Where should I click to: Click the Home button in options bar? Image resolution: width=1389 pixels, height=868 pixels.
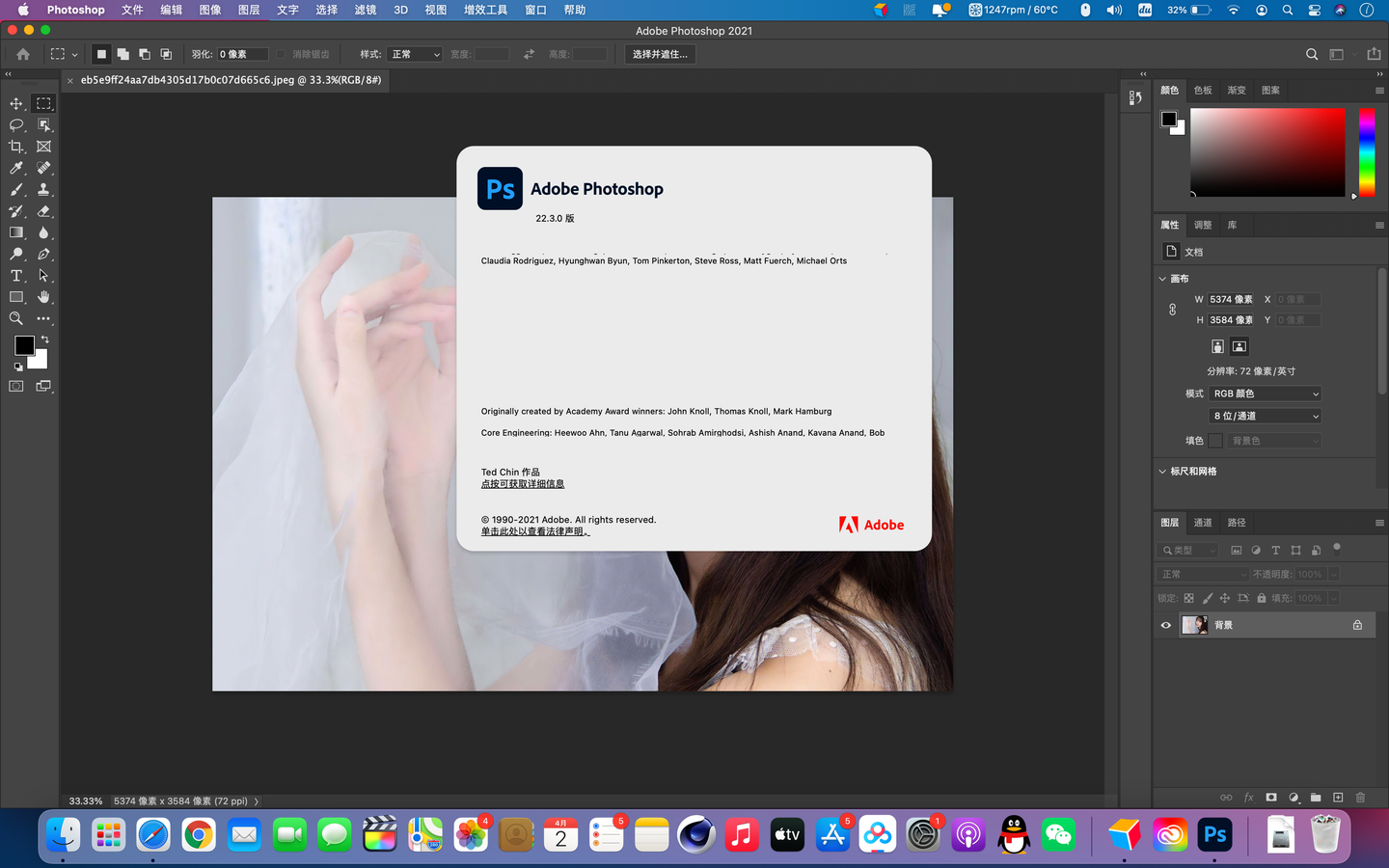click(23, 54)
